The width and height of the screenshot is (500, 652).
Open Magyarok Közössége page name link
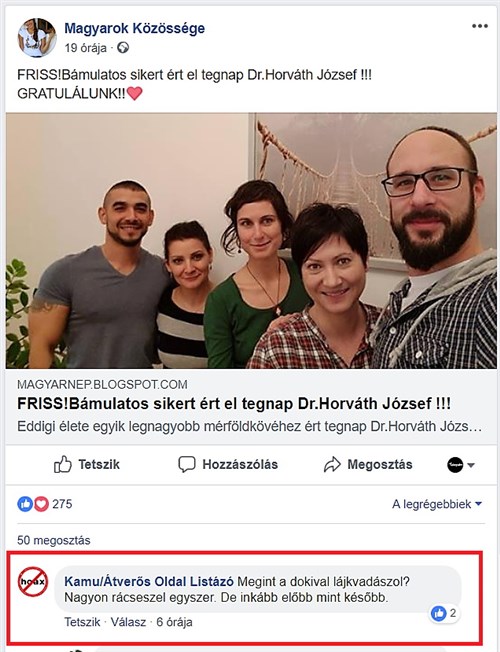134,28
